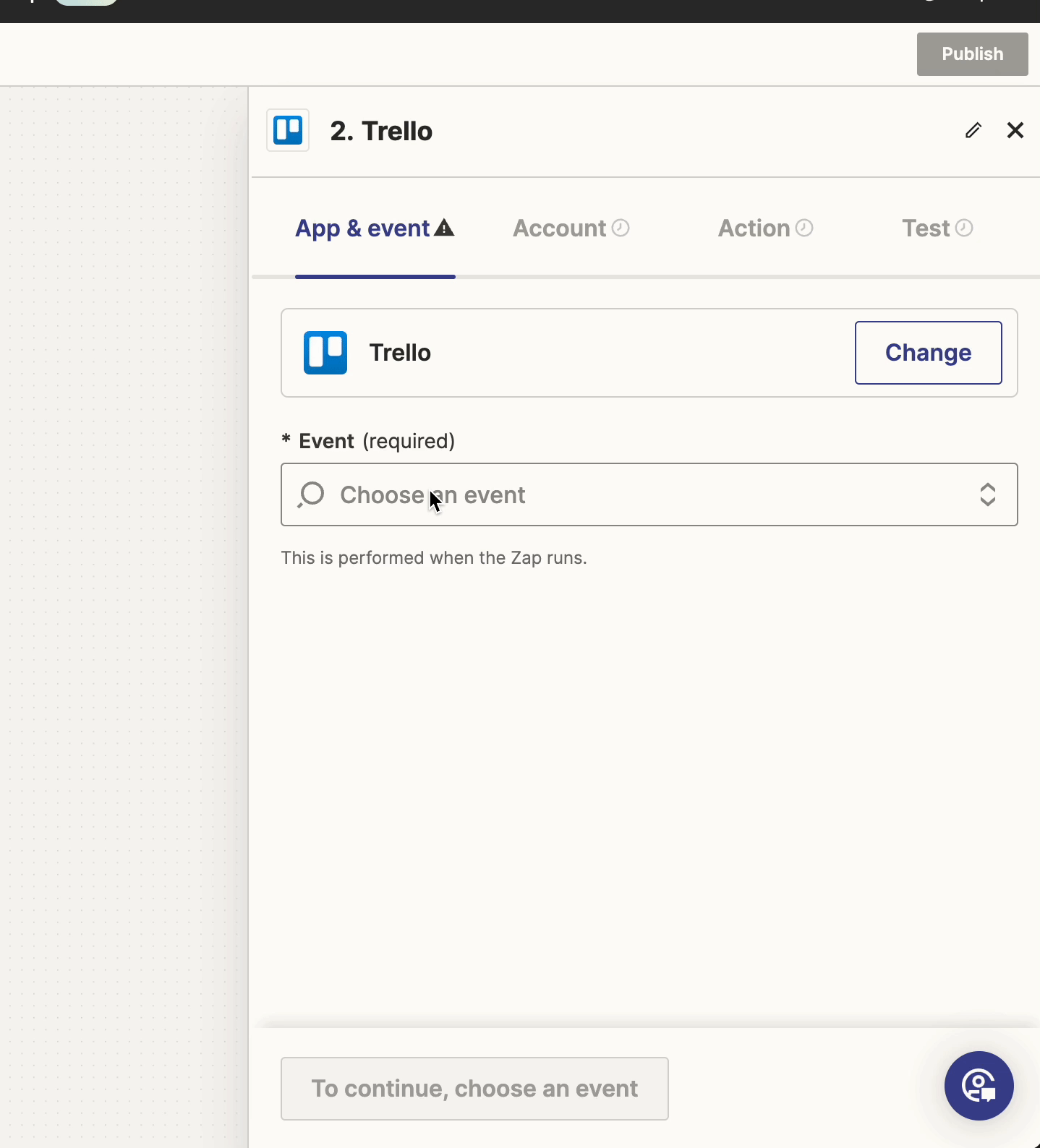Image resolution: width=1040 pixels, height=1148 pixels.
Task: Click the clock icon beside Test
Action: (964, 228)
